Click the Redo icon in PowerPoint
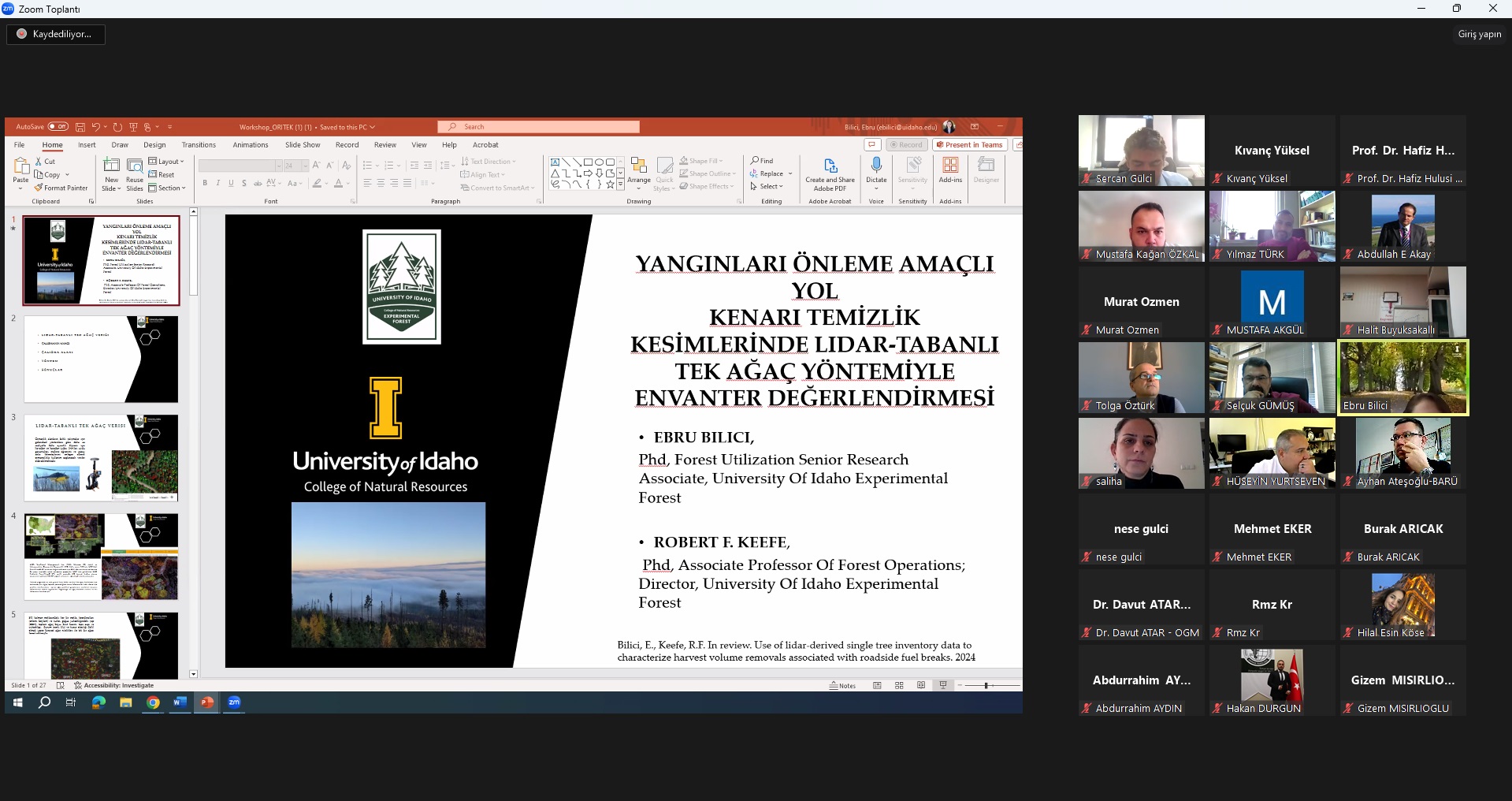 point(117,127)
